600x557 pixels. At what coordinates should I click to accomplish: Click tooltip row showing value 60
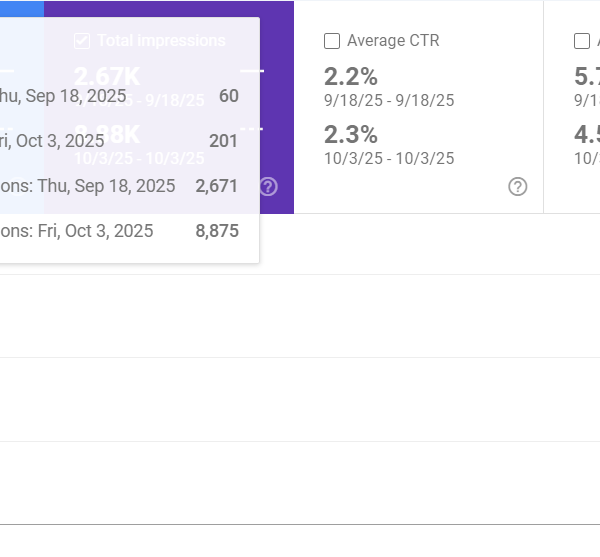click(120, 96)
